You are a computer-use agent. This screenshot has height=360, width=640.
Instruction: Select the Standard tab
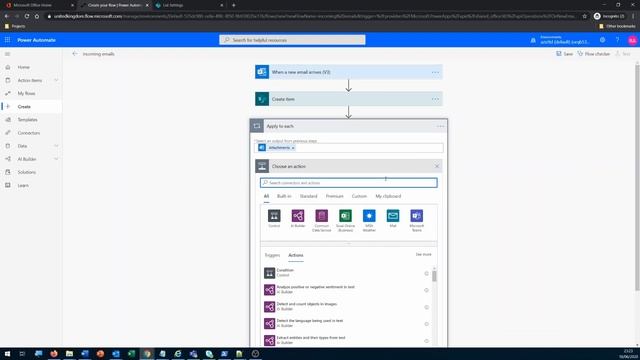click(x=308, y=196)
